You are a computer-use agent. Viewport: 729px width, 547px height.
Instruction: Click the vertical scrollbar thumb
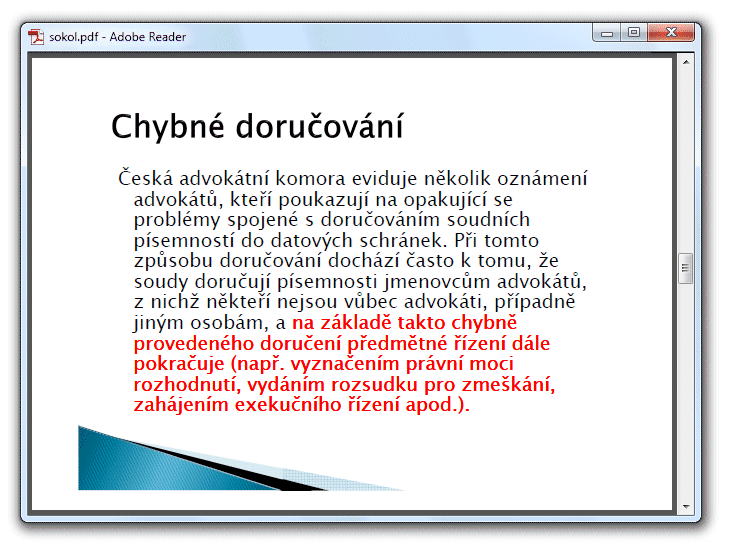686,268
